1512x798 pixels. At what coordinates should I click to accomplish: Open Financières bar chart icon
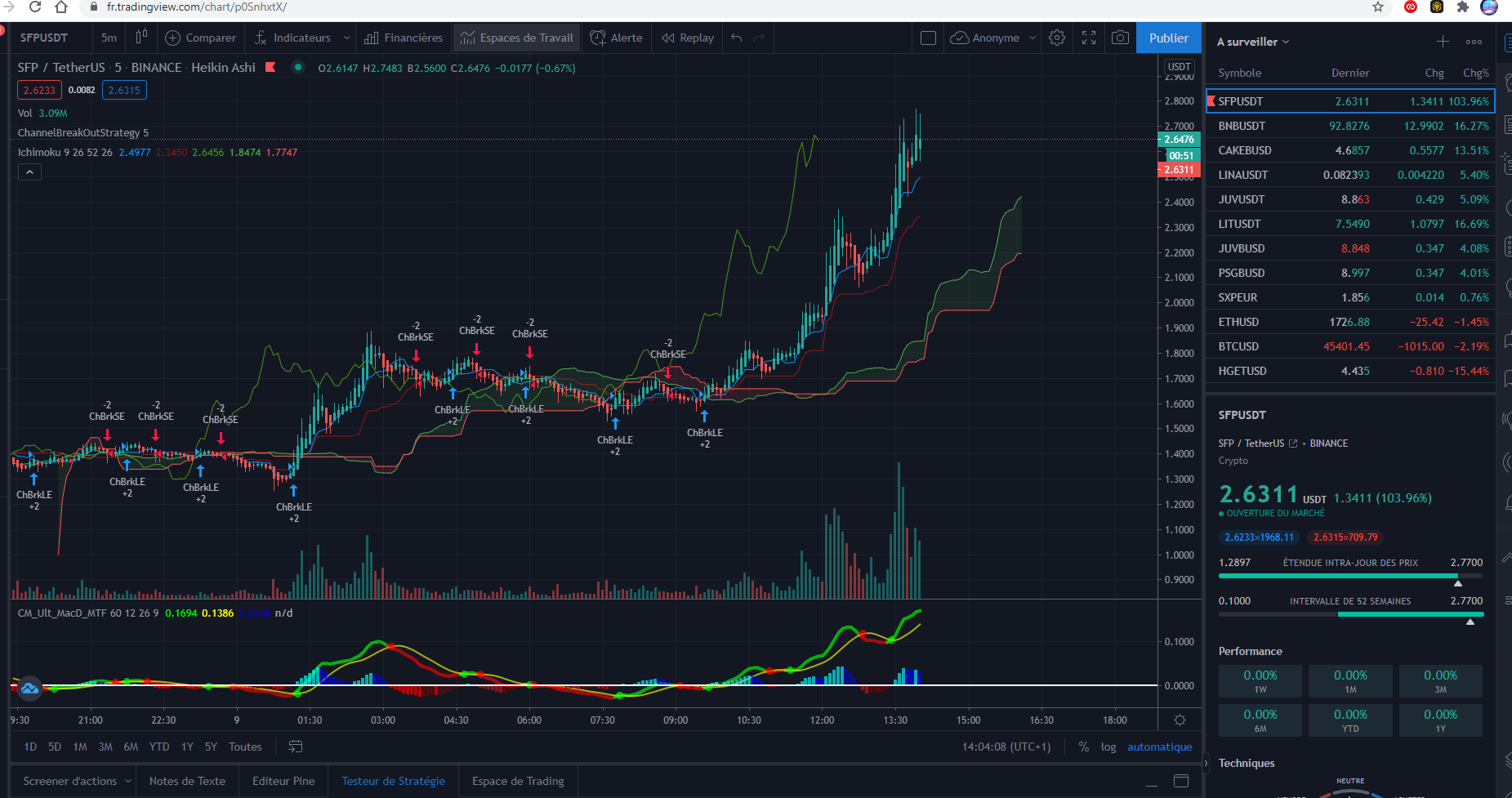(404, 38)
